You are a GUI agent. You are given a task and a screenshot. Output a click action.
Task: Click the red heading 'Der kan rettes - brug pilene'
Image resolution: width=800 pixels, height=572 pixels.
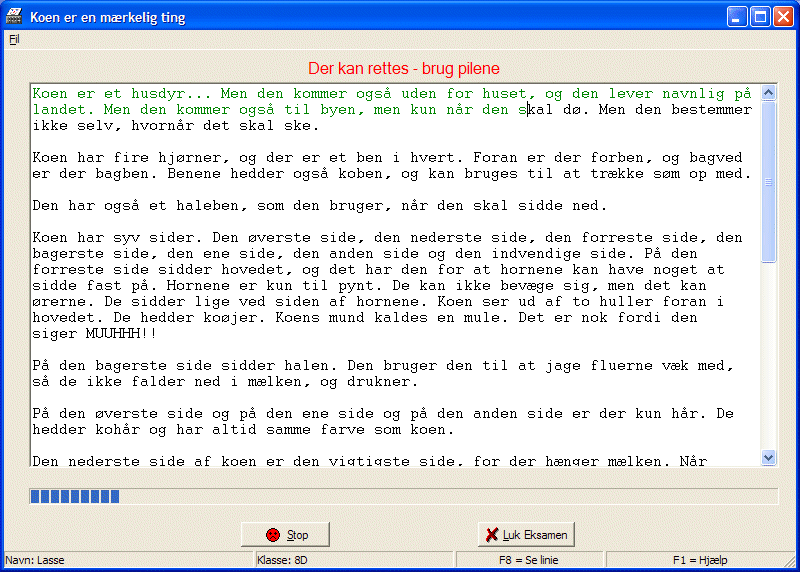(x=403, y=68)
